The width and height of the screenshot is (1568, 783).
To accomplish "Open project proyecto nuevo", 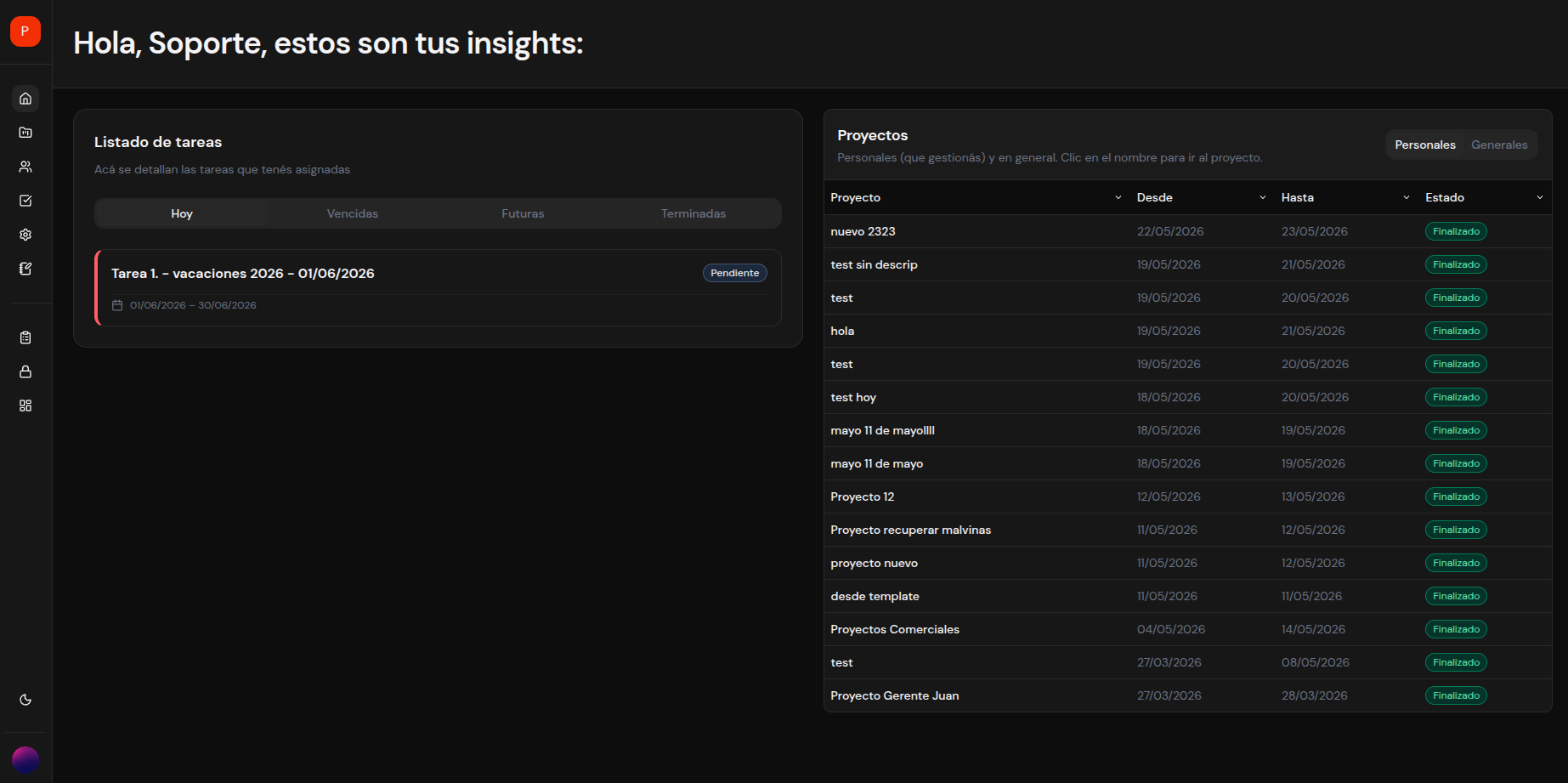I will (x=875, y=563).
